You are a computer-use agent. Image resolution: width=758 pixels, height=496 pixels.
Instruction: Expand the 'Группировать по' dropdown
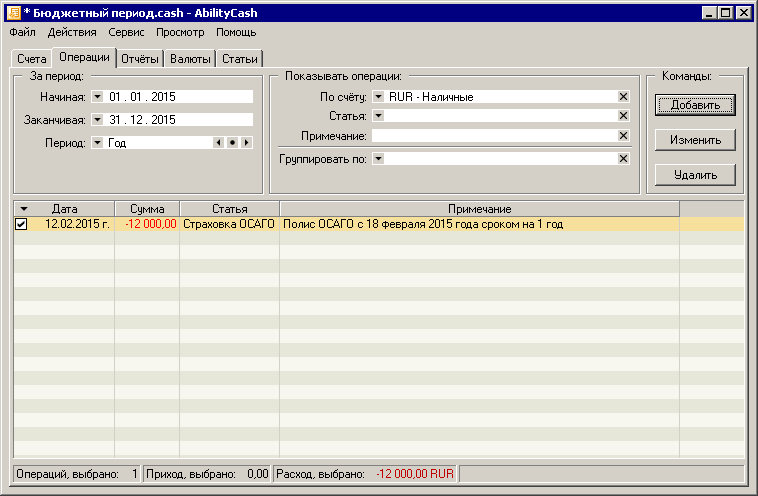pos(378,159)
